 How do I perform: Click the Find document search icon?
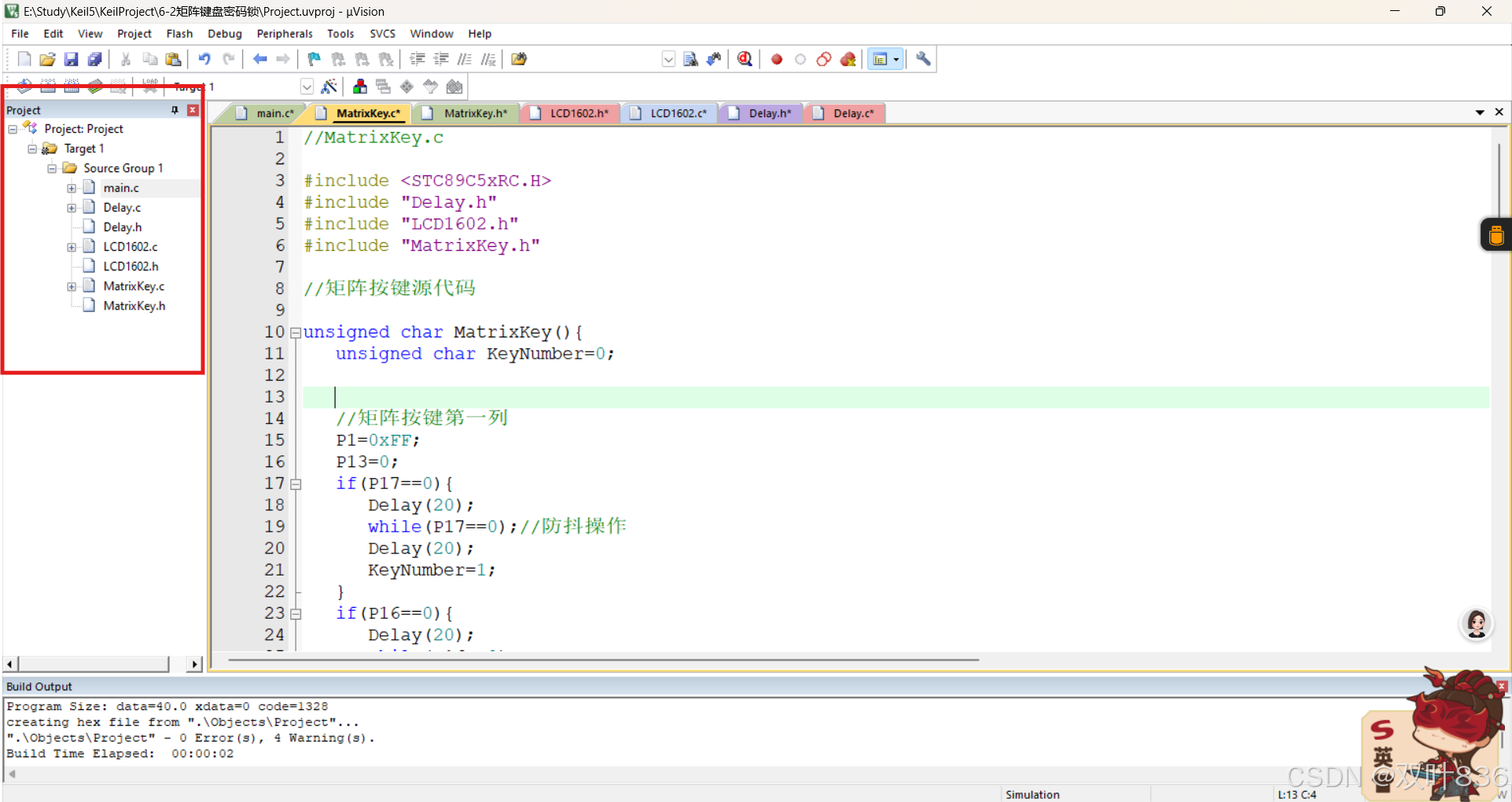coord(690,59)
